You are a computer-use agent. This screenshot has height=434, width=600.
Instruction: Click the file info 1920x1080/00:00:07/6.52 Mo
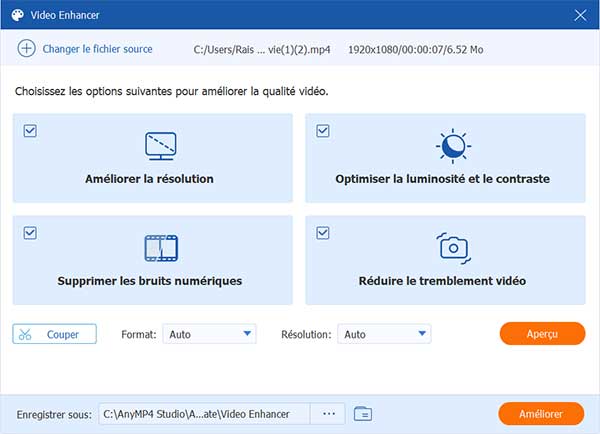[x=416, y=49]
